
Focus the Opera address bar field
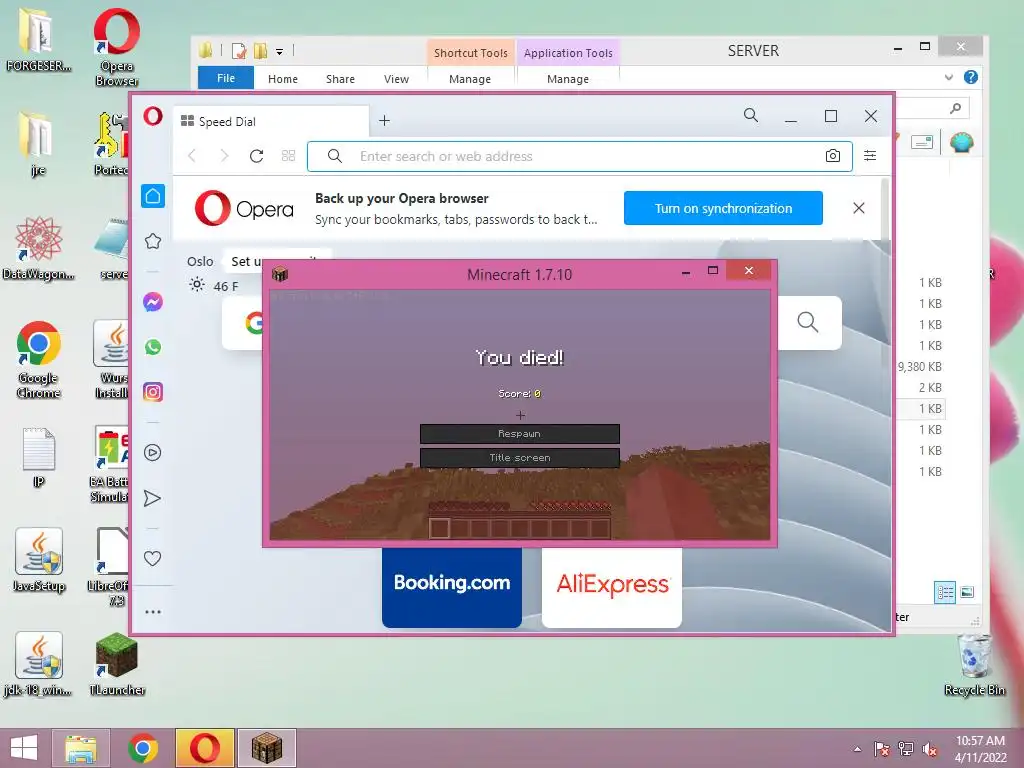pyautogui.click(x=580, y=156)
